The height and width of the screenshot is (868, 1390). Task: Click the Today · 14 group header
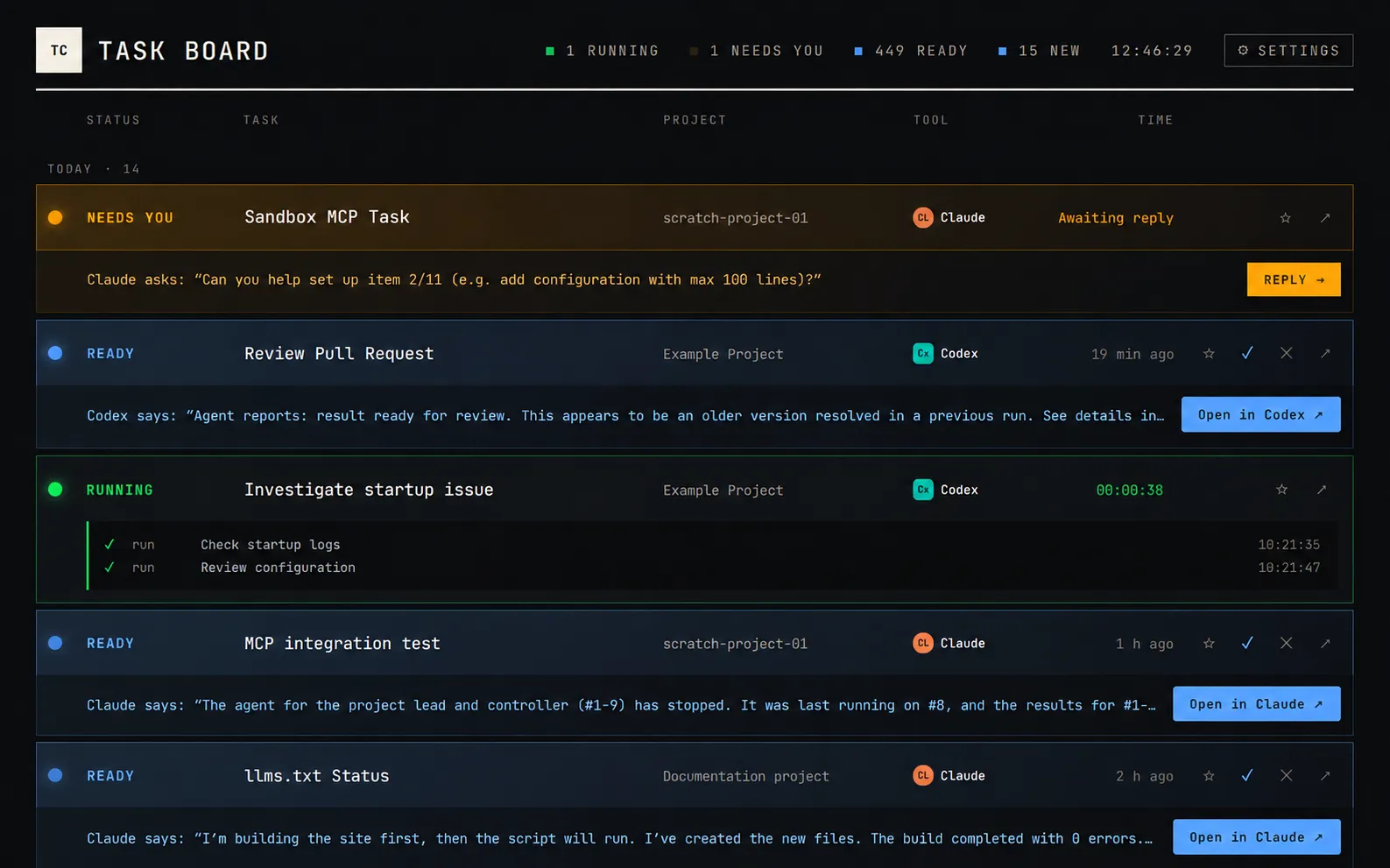[94, 169]
